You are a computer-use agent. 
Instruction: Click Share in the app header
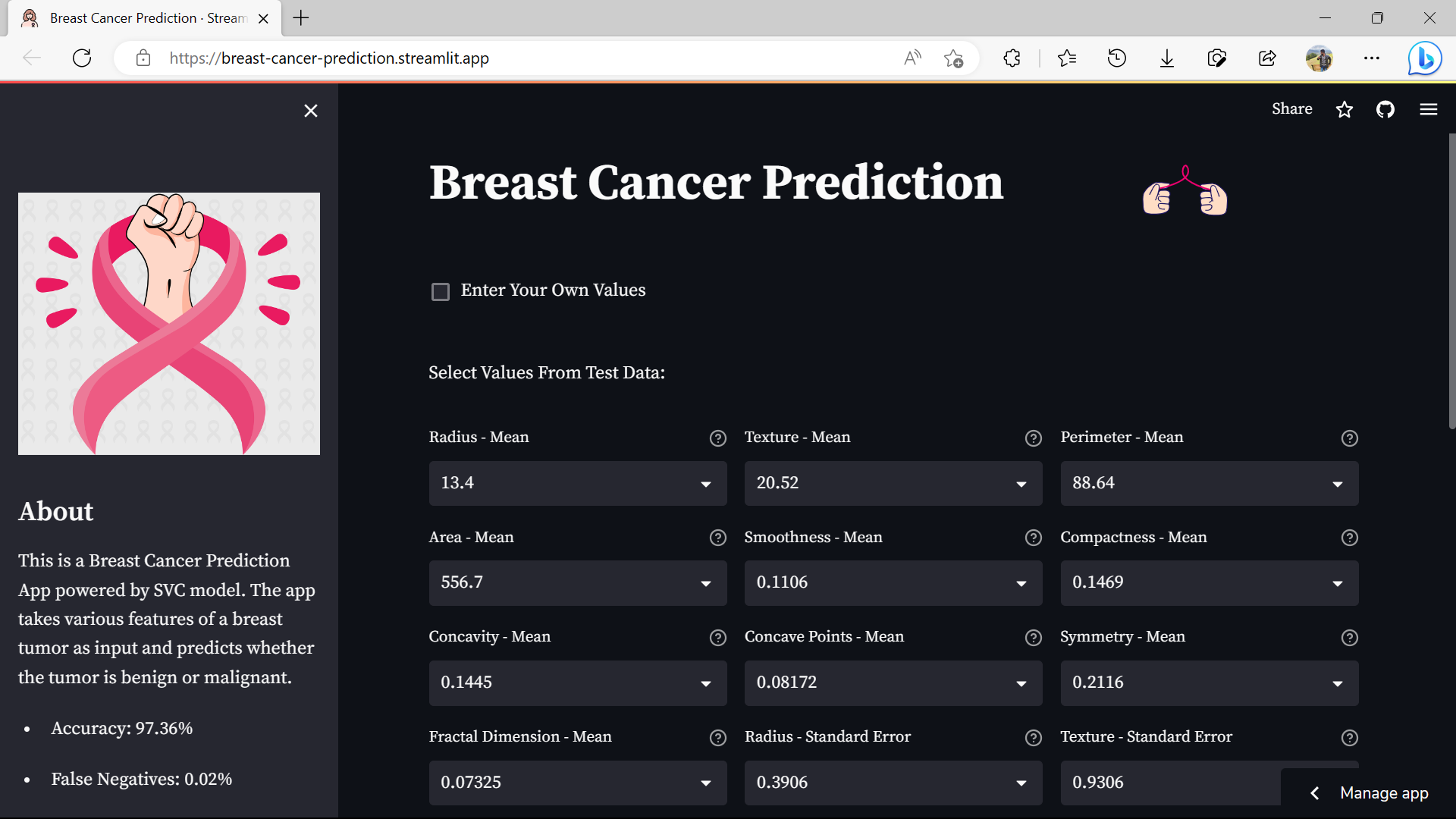tap(1291, 108)
